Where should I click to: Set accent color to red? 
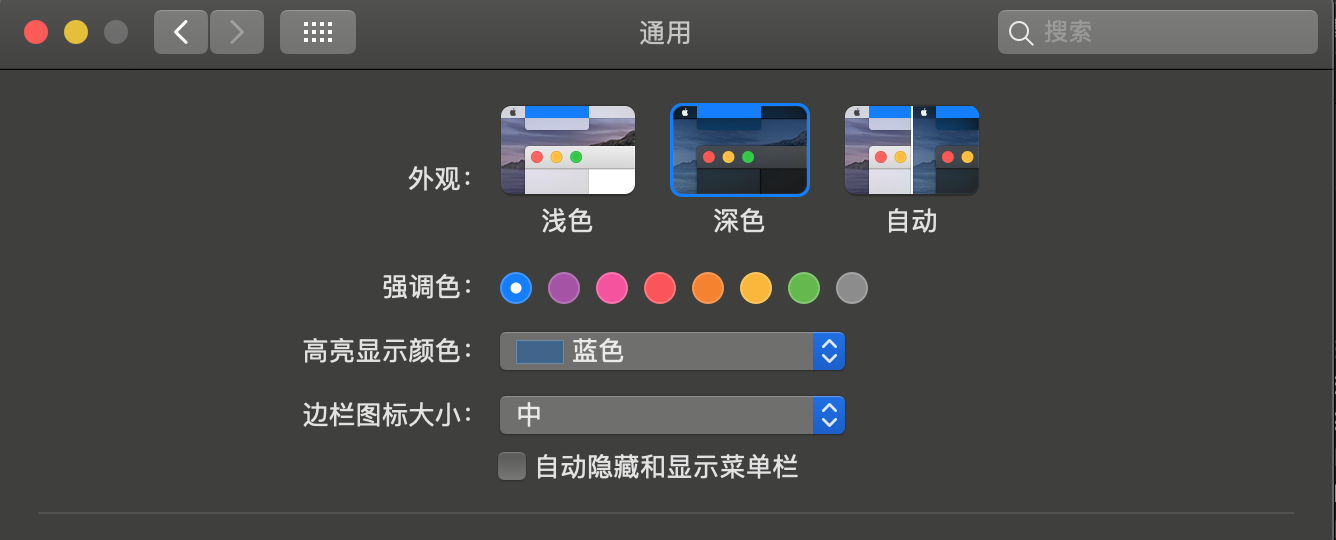click(x=660, y=288)
